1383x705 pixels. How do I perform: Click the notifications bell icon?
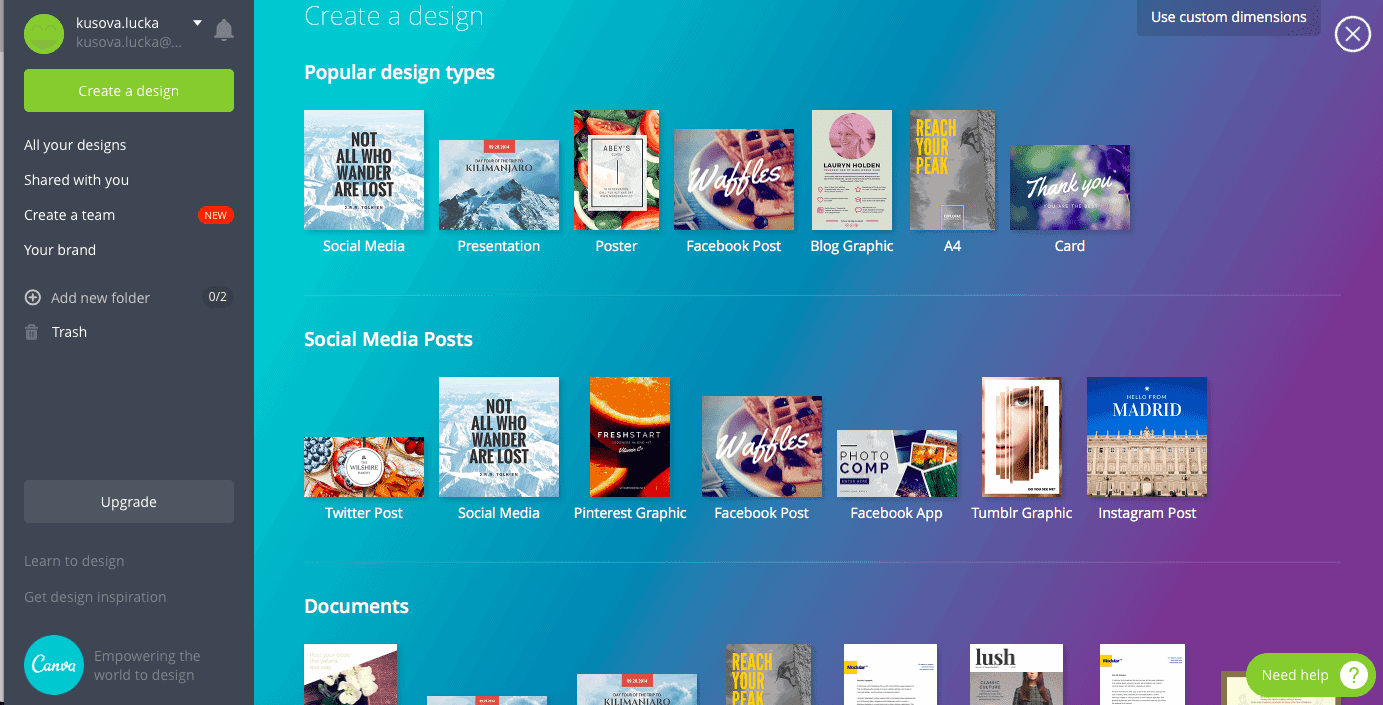coord(224,30)
